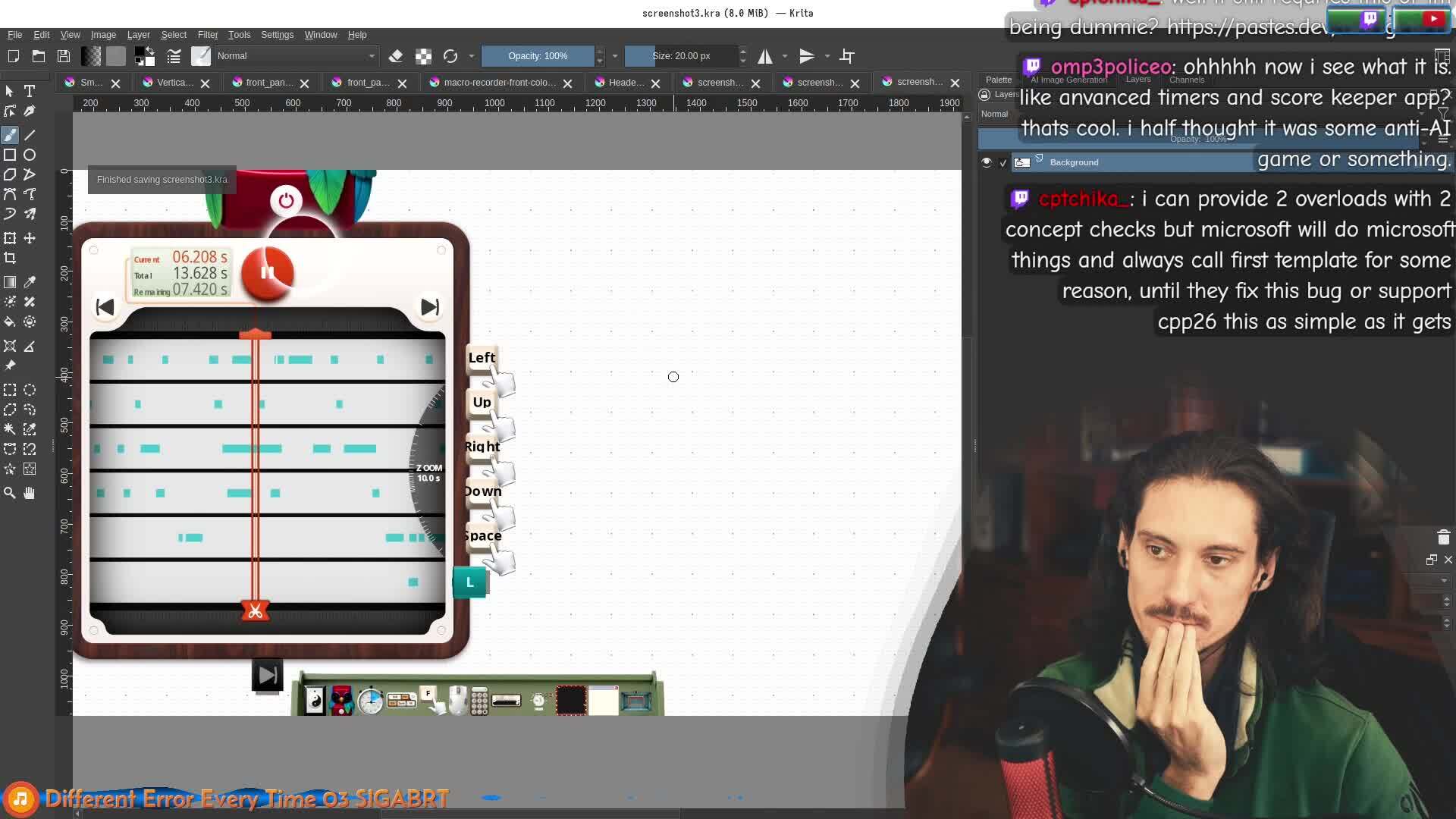1456x819 pixels.
Task: Hide the Background layer with eye icon
Action: point(986,162)
